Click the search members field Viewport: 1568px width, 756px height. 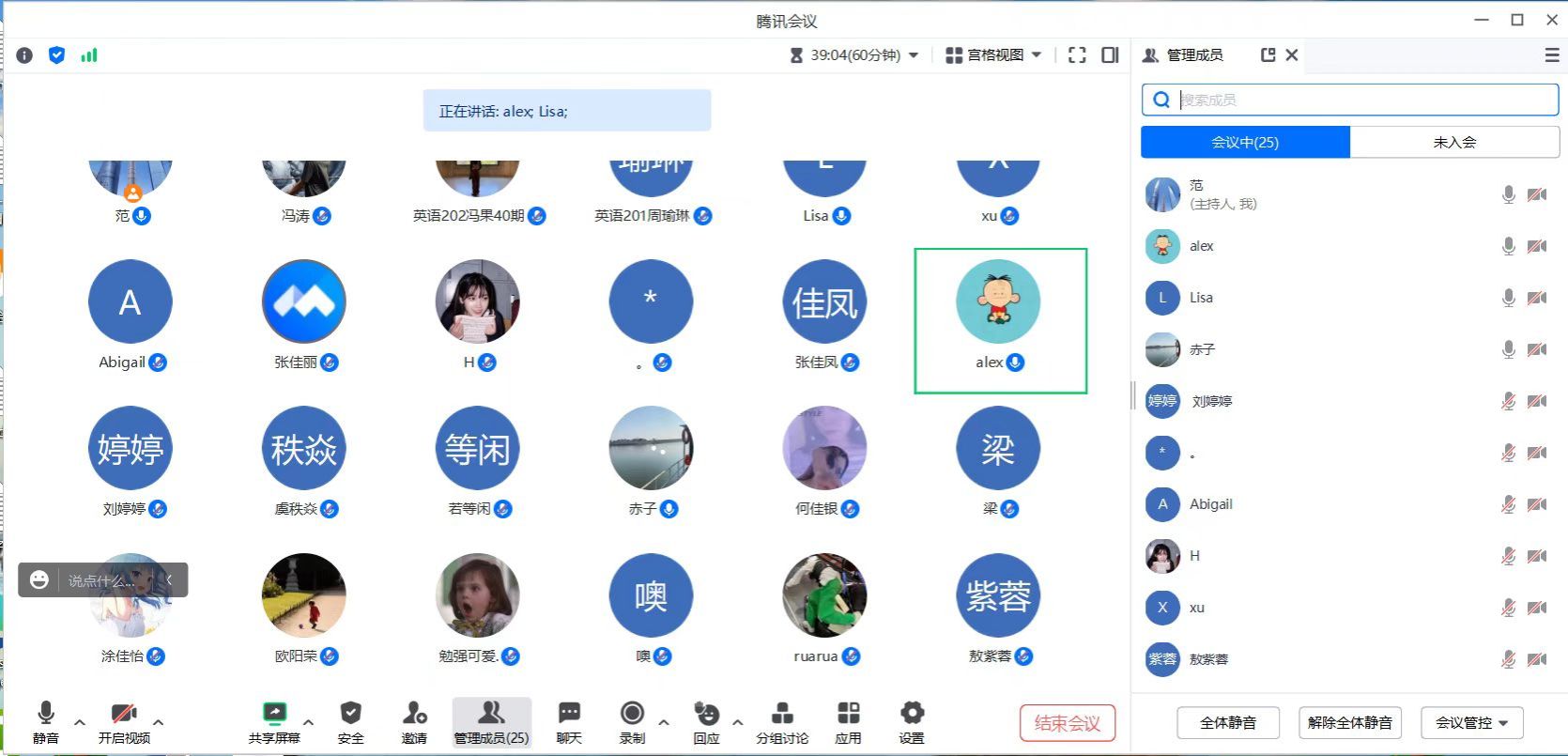coord(1361,100)
